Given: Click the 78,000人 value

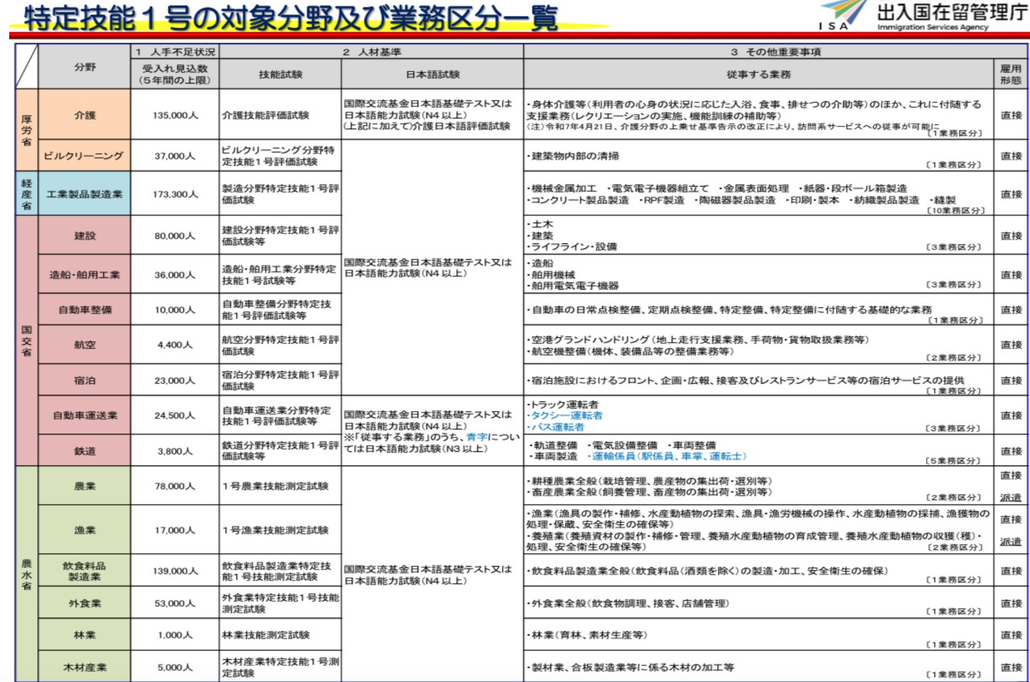Looking at the screenshot, I should [x=175, y=486].
